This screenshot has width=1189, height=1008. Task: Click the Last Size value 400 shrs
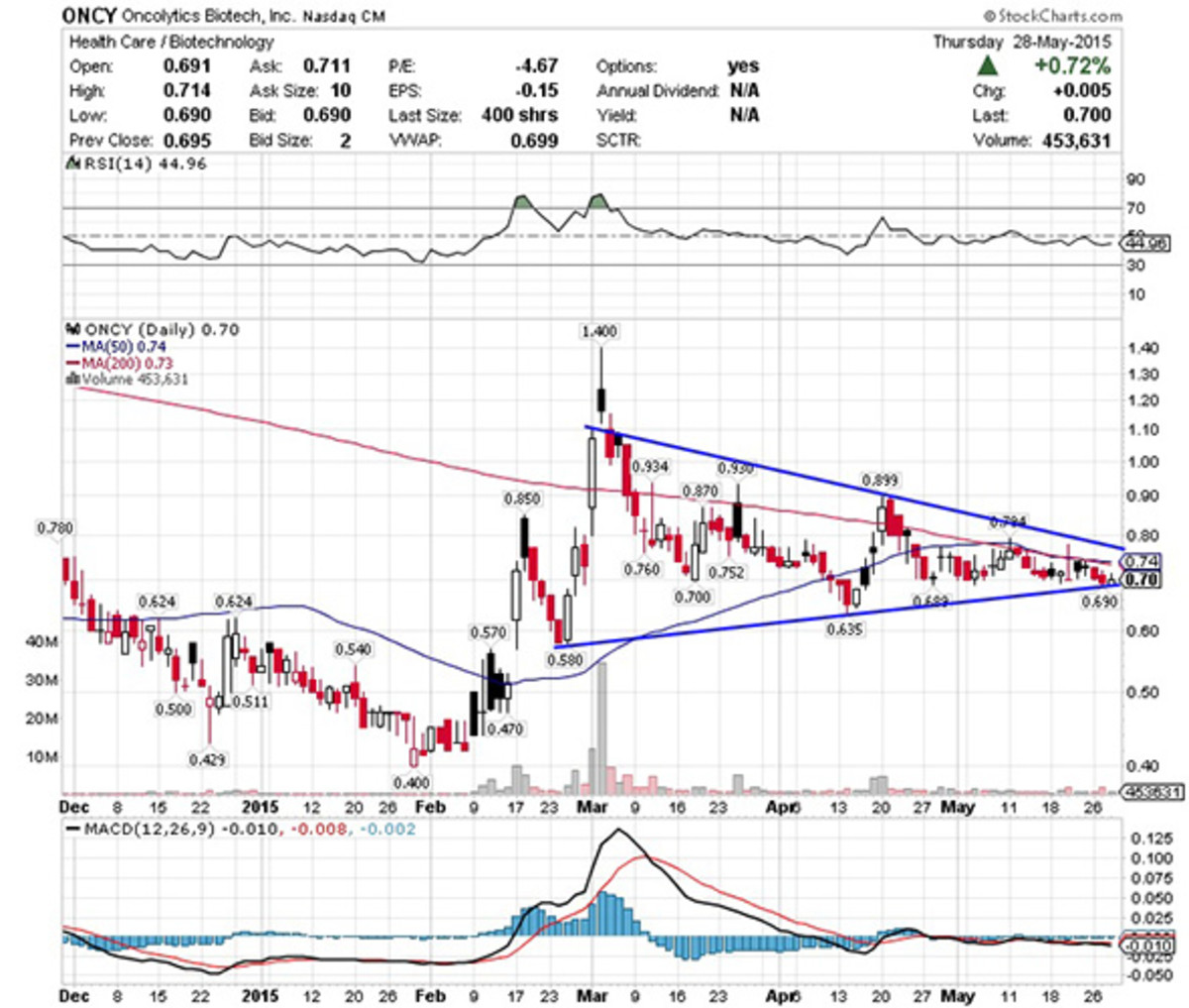click(520, 116)
